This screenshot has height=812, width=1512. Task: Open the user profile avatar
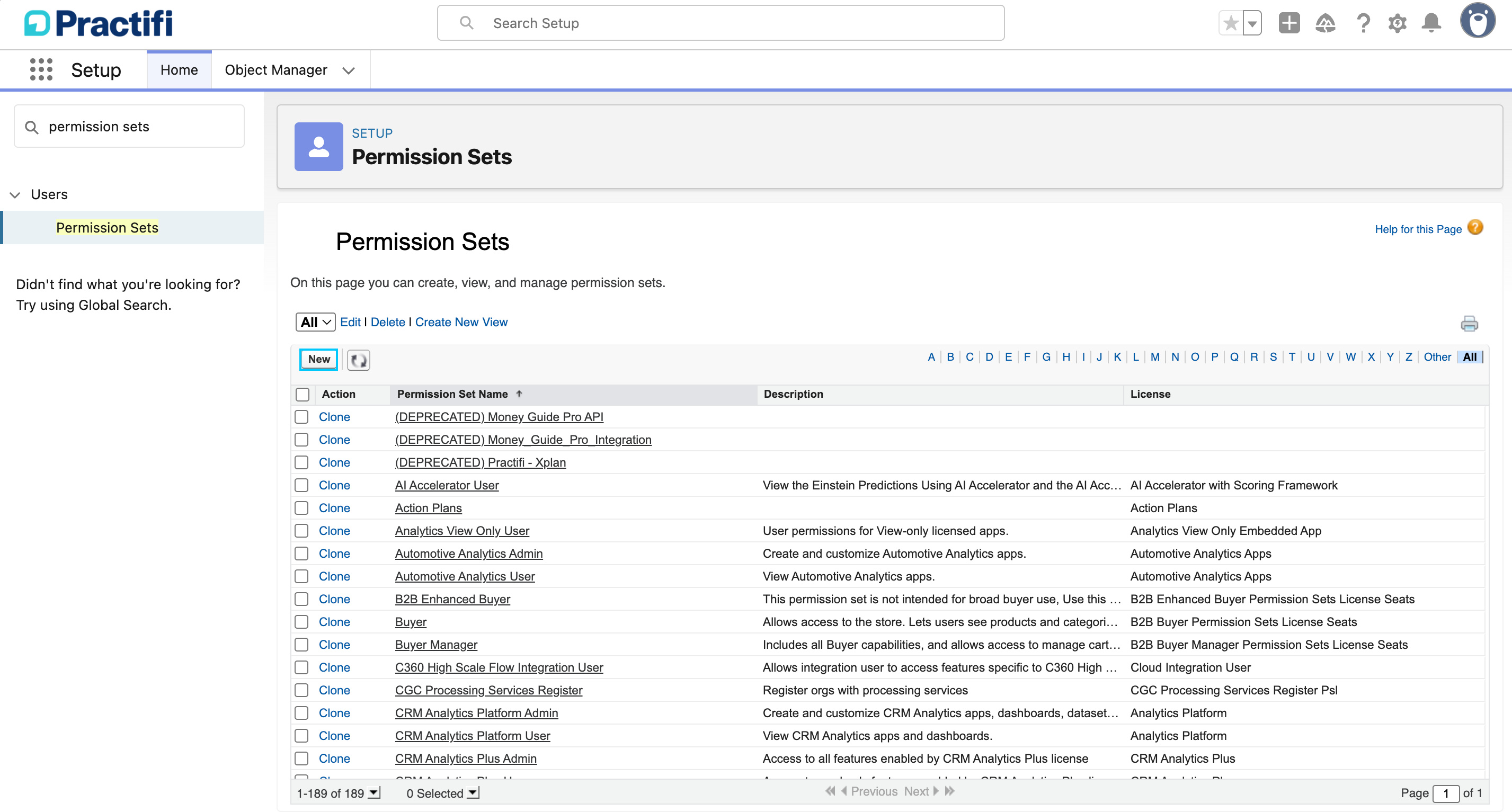click(1477, 21)
